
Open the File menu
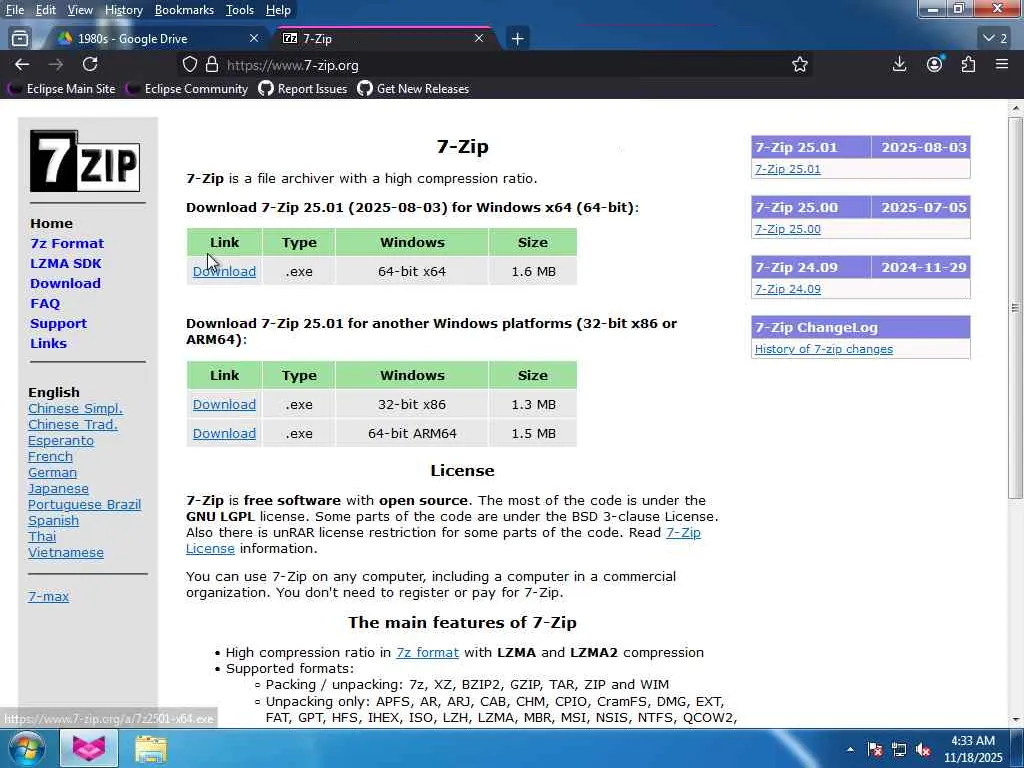pos(15,10)
